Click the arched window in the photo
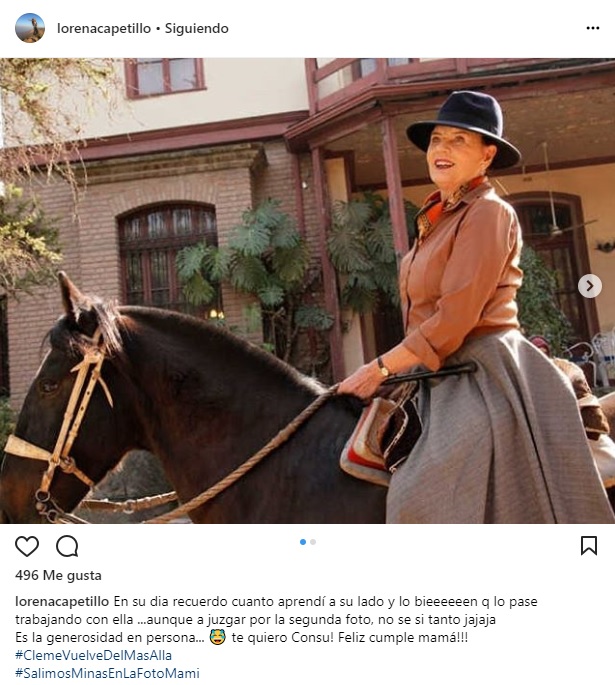This screenshot has height=685, width=615. coord(168,258)
